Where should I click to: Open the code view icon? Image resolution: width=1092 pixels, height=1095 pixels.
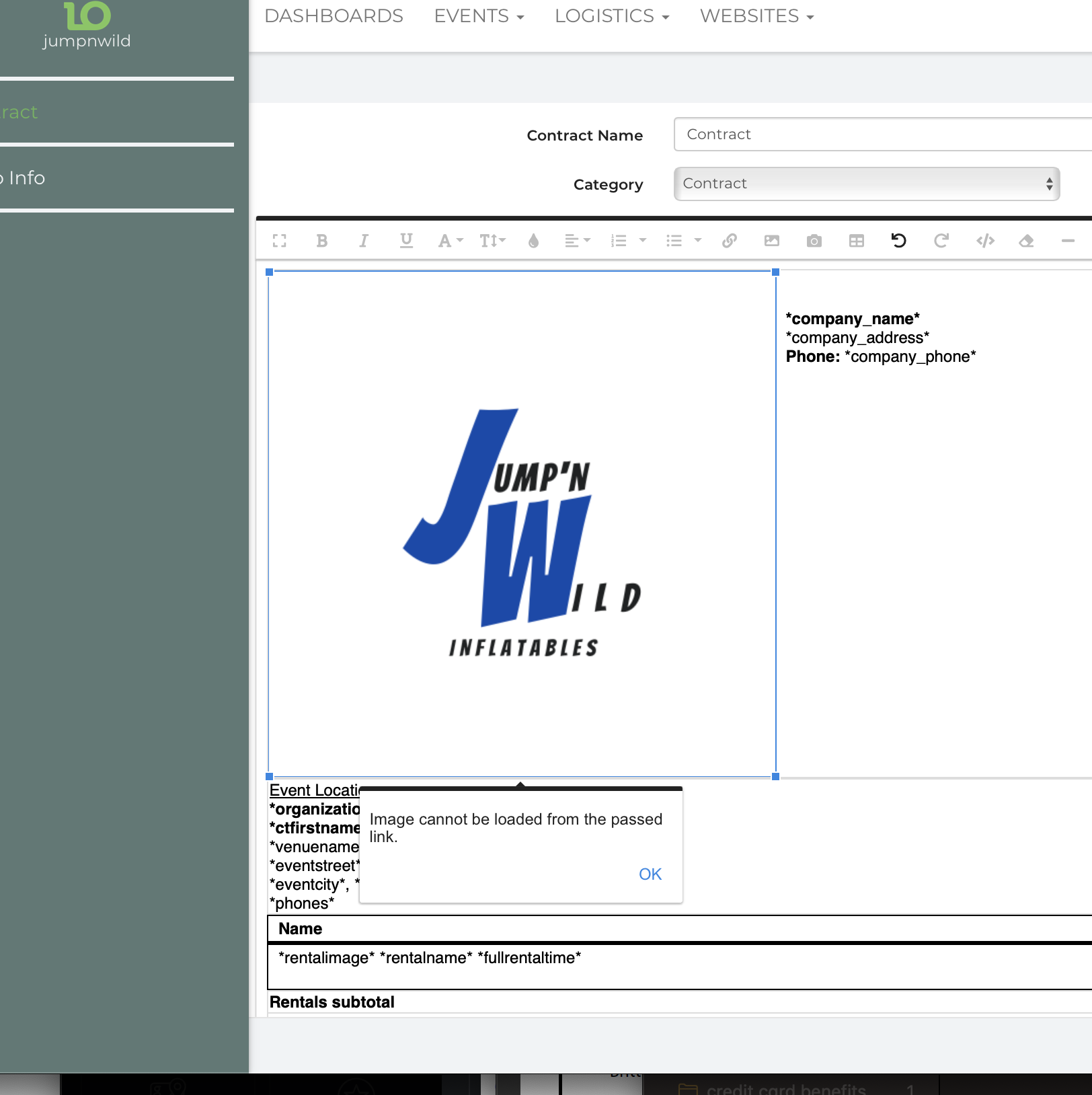pos(985,241)
